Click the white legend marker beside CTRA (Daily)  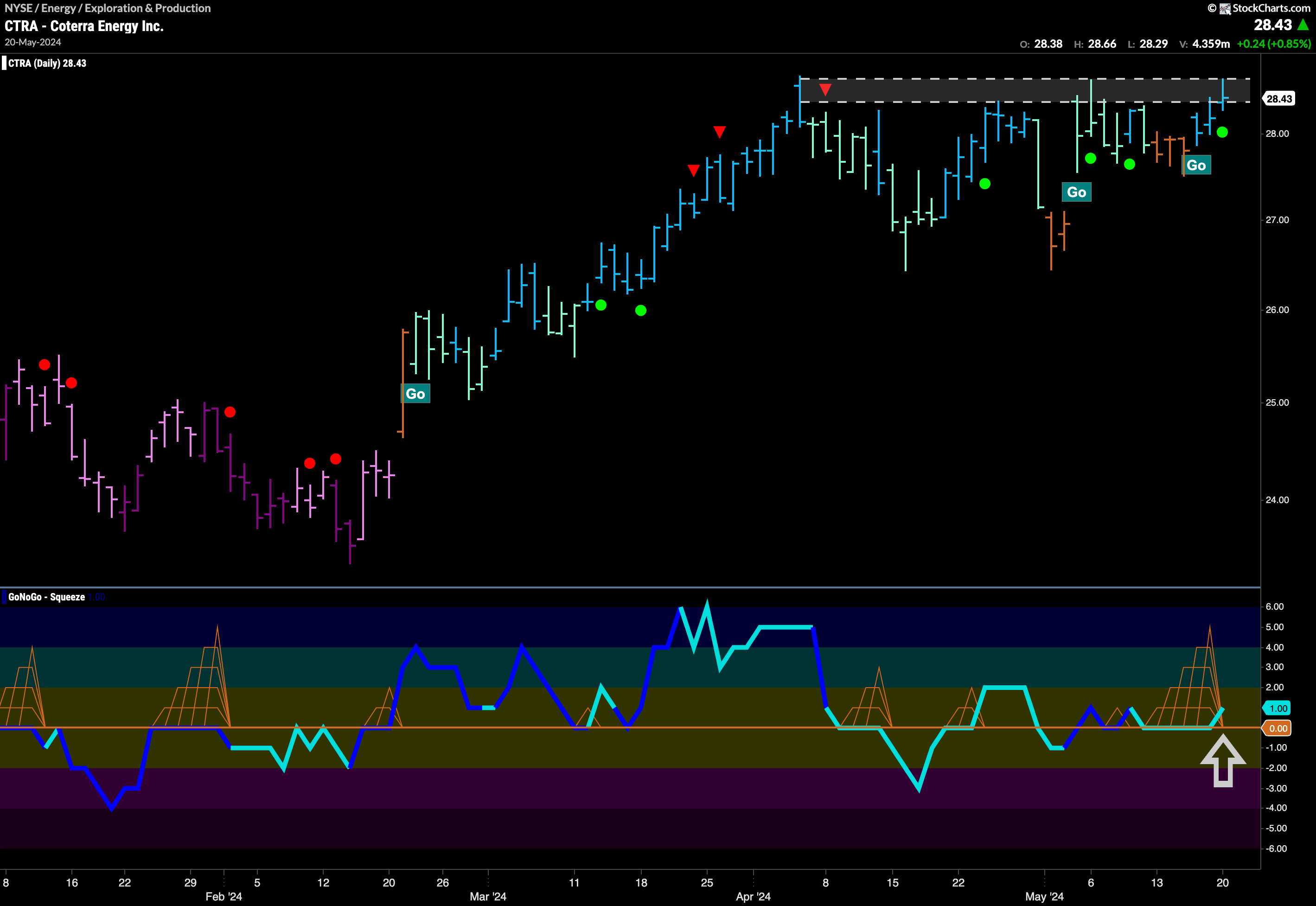pos(4,63)
